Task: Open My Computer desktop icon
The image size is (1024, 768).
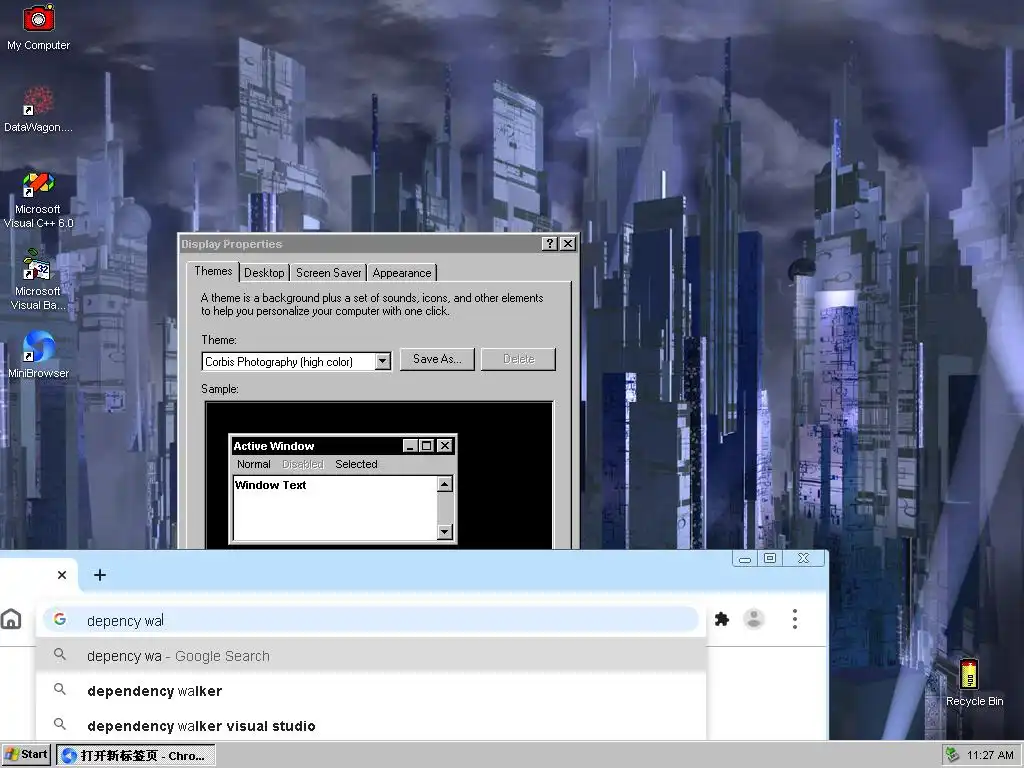Action: click(39, 27)
